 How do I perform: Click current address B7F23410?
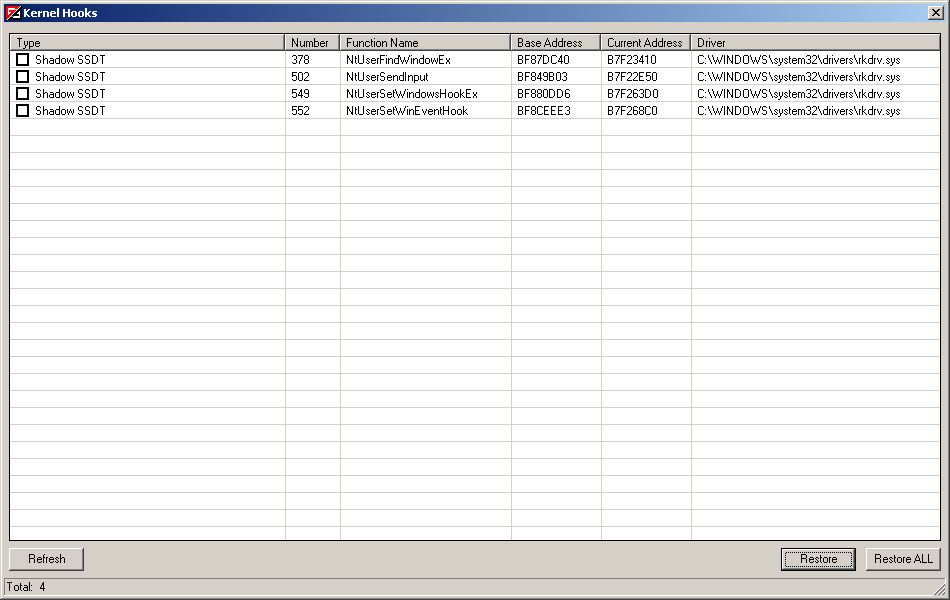tap(632, 59)
